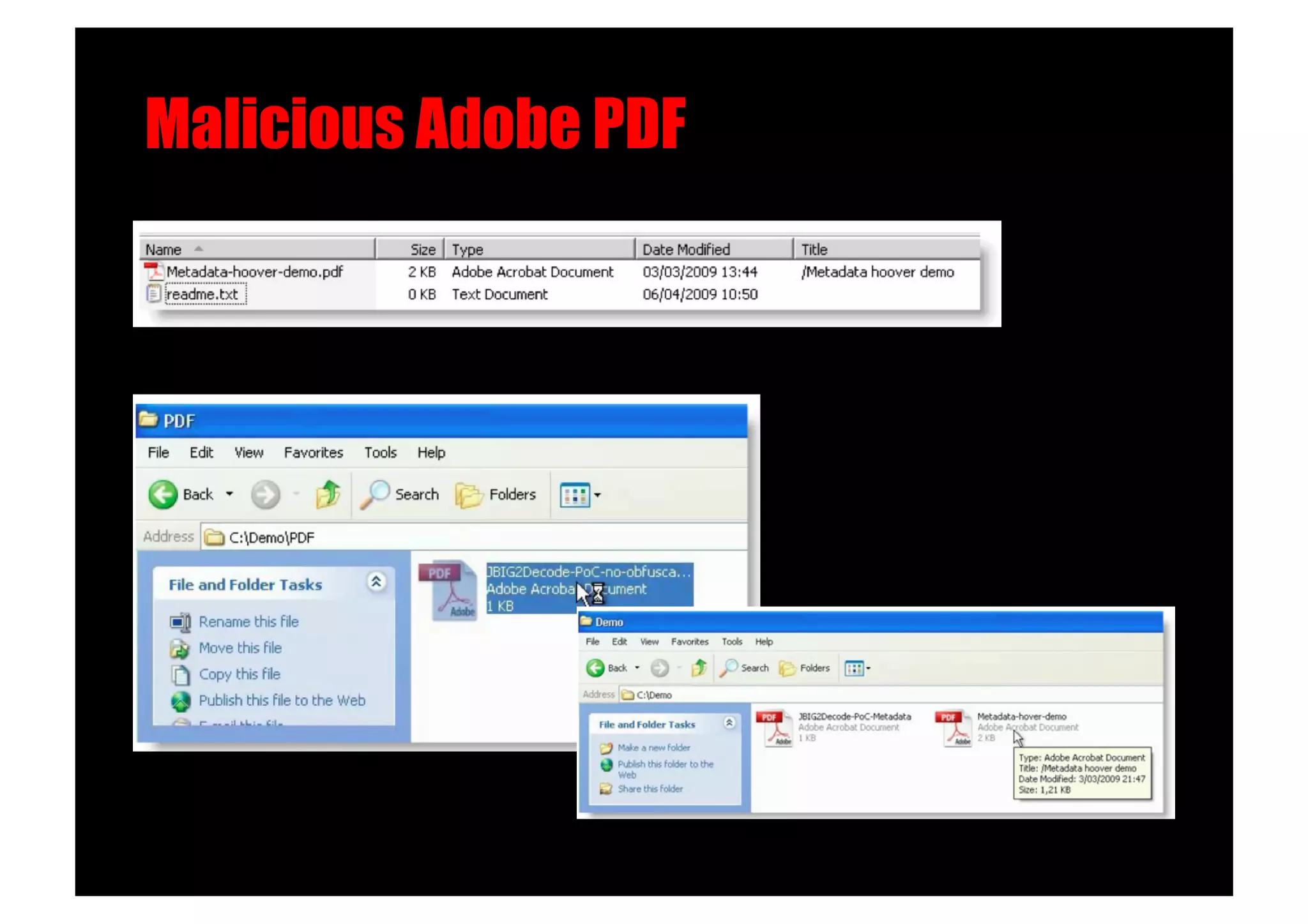Viewport: 1308px width, 924px height.
Task: Click Make a new folder link
Action: tap(653, 748)
